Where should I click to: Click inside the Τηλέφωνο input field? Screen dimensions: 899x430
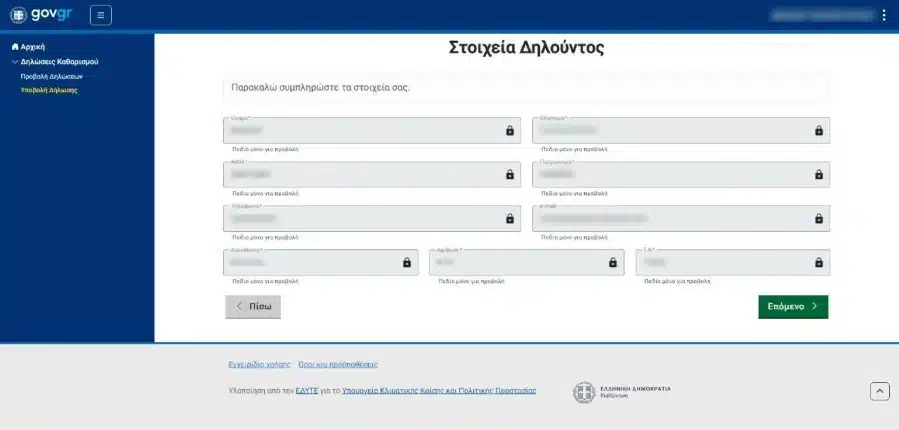coord(360,218)
